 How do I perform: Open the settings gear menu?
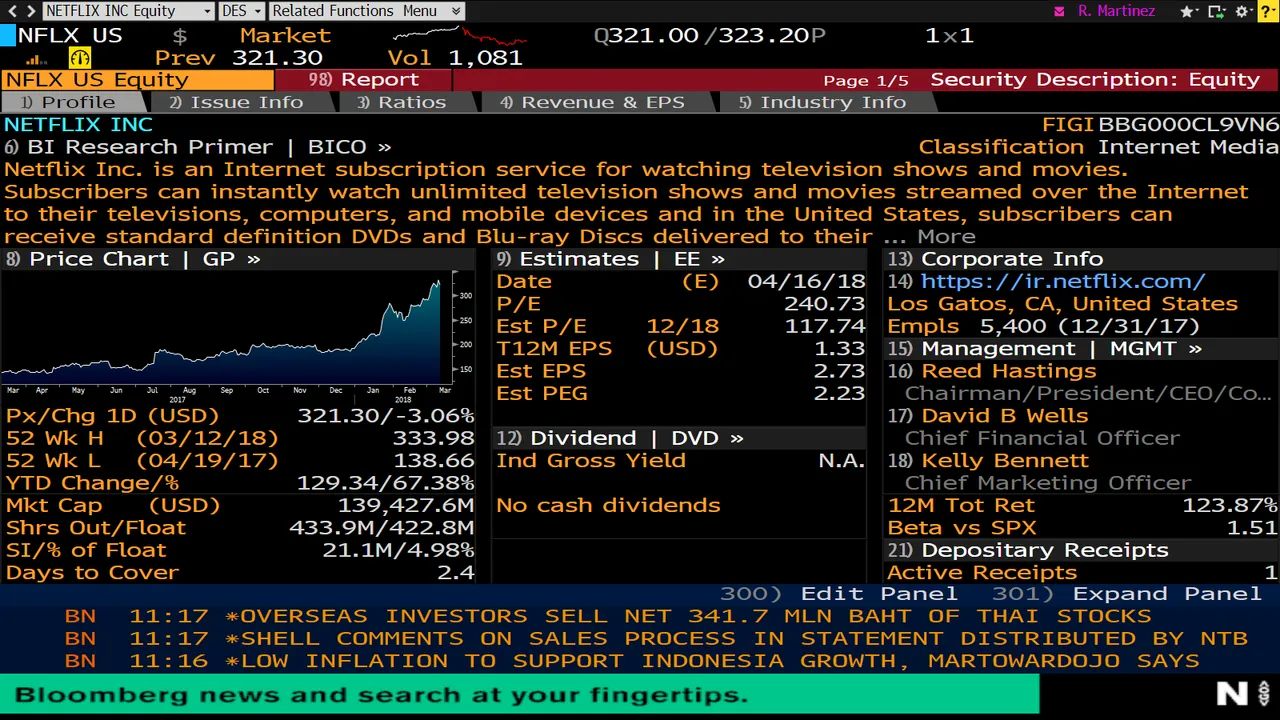1244,12
